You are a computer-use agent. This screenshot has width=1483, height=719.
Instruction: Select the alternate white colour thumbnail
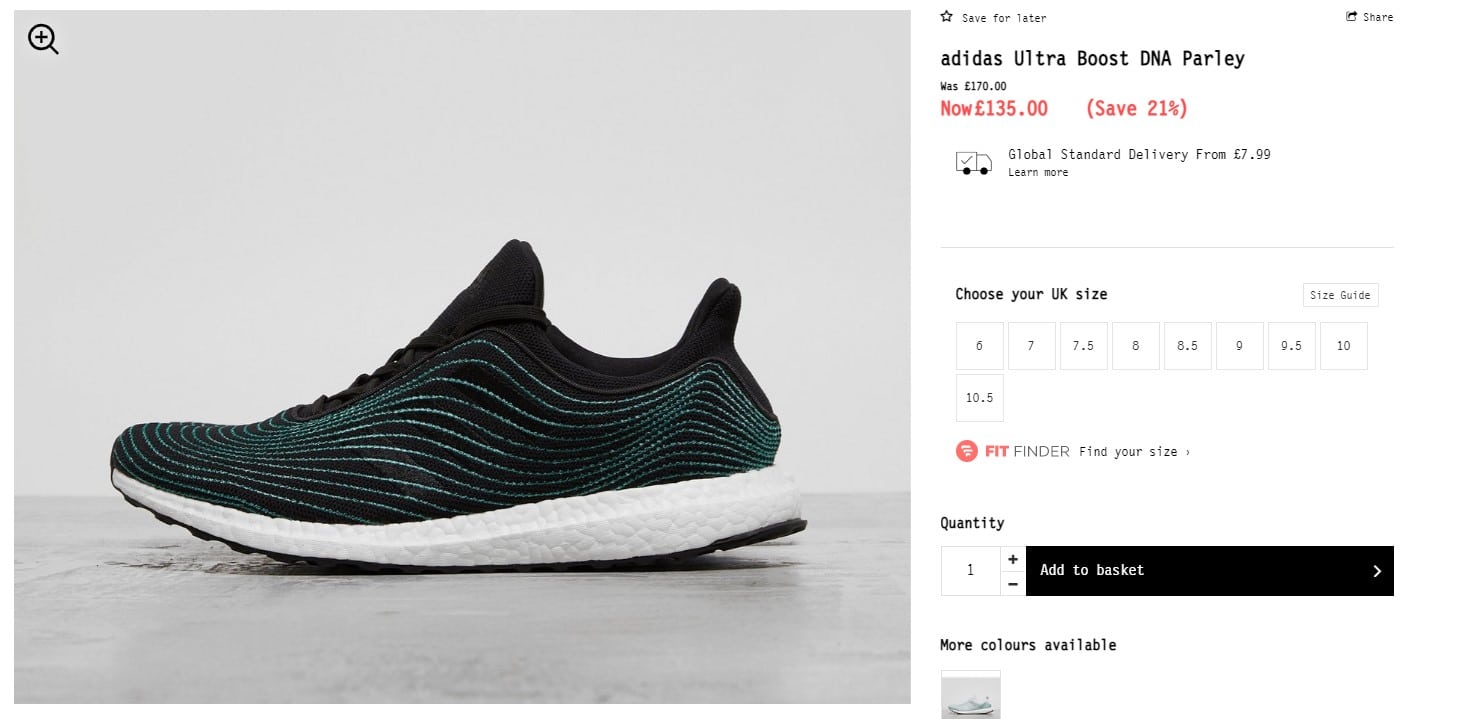click(x=970, y=695)
